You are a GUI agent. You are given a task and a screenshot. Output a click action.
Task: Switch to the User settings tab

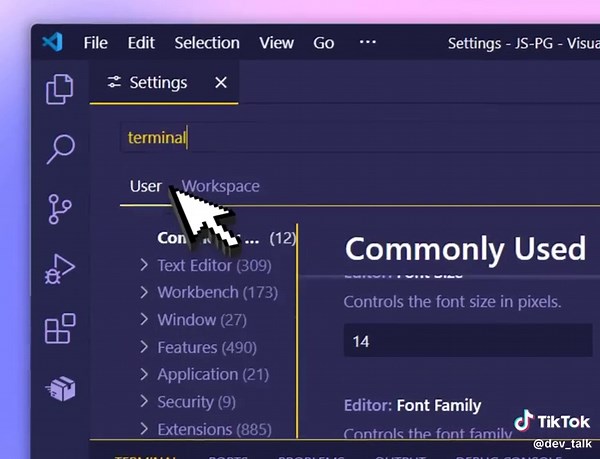[x=145, y=186]
